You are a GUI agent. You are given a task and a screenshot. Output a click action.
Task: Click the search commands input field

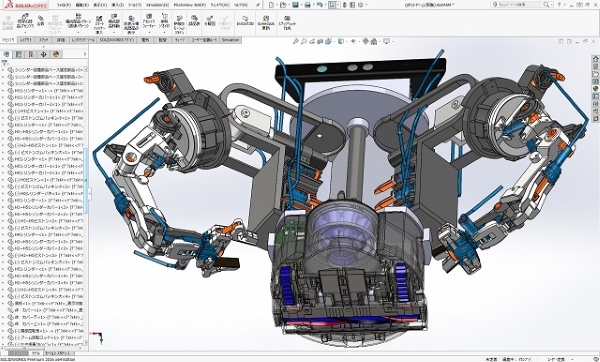click(x=521, y=5)
